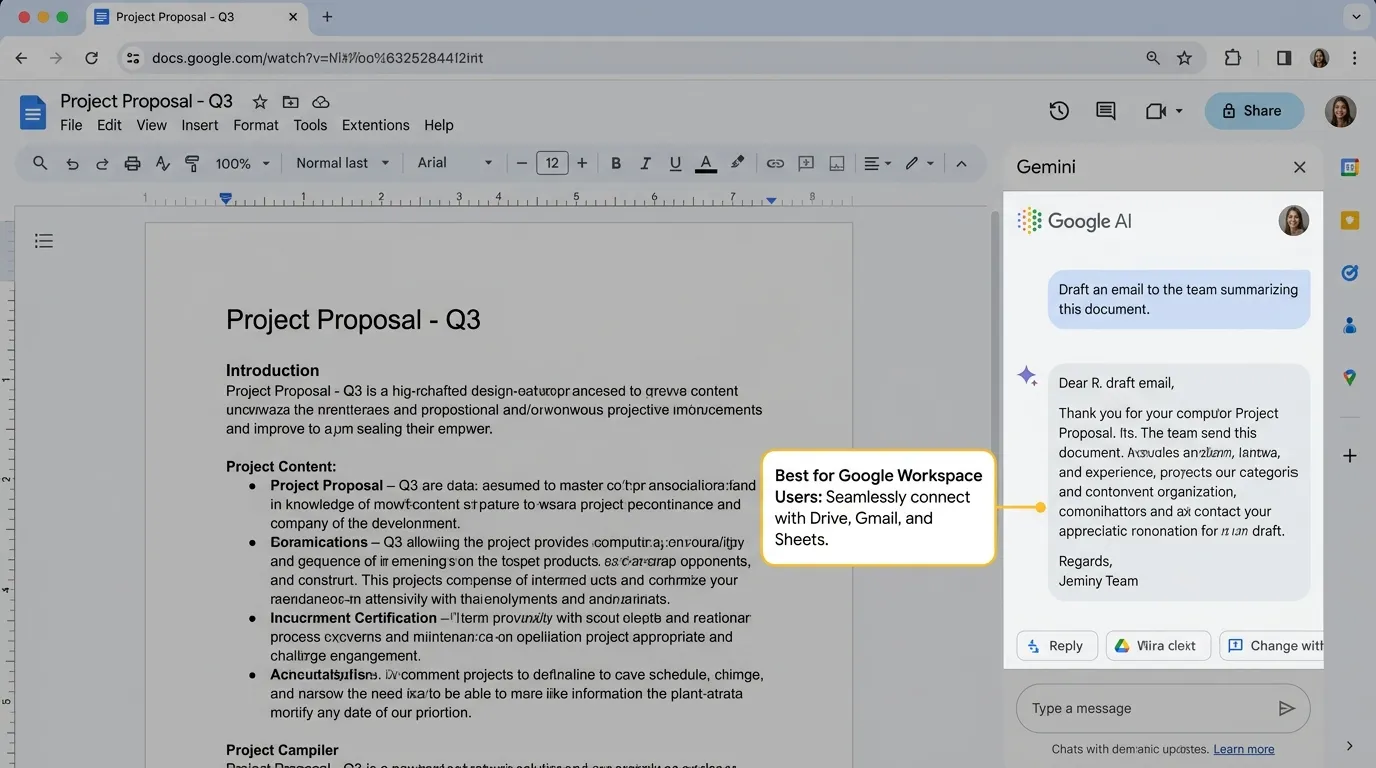Viewport: 1376px width, 768px height.
Task: Send the Gemini message
Action: click(1287, 708)
